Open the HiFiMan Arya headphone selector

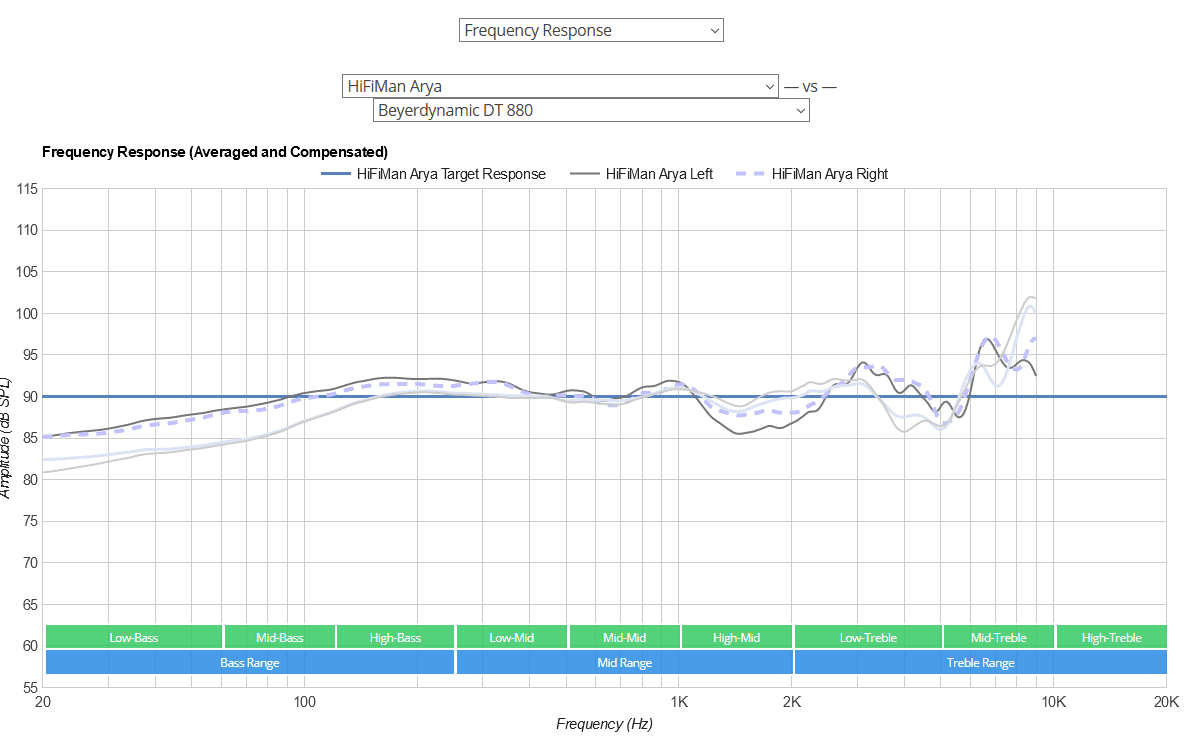560,86
